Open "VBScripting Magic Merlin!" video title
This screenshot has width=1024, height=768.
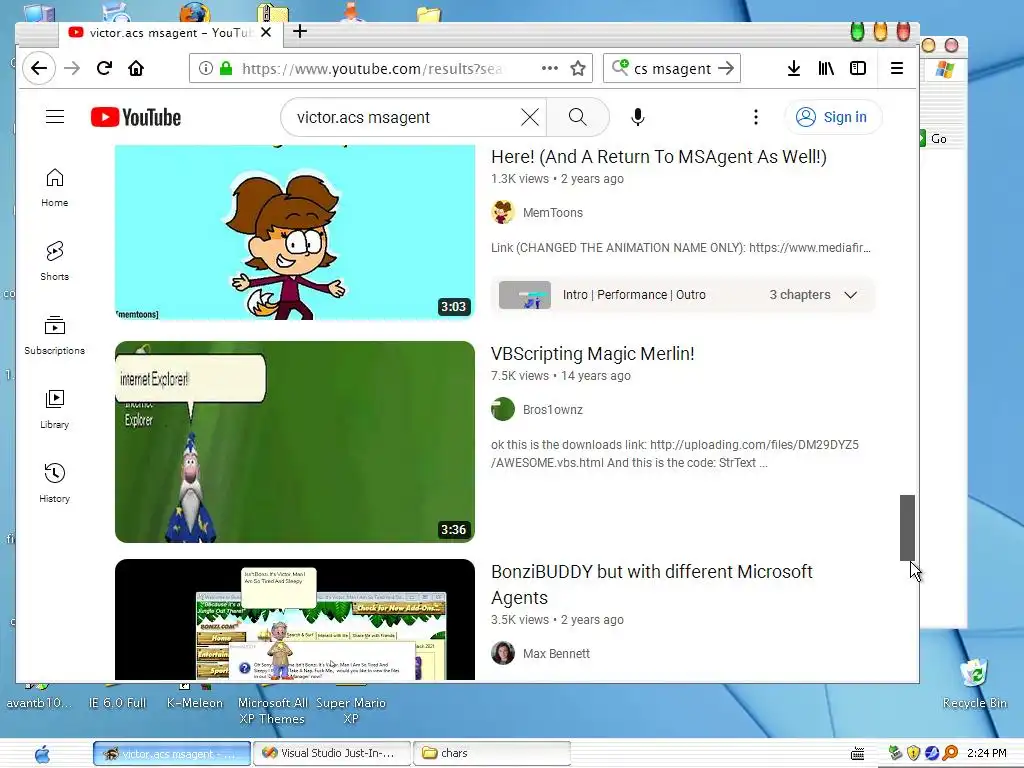click(x=592, y=354)
